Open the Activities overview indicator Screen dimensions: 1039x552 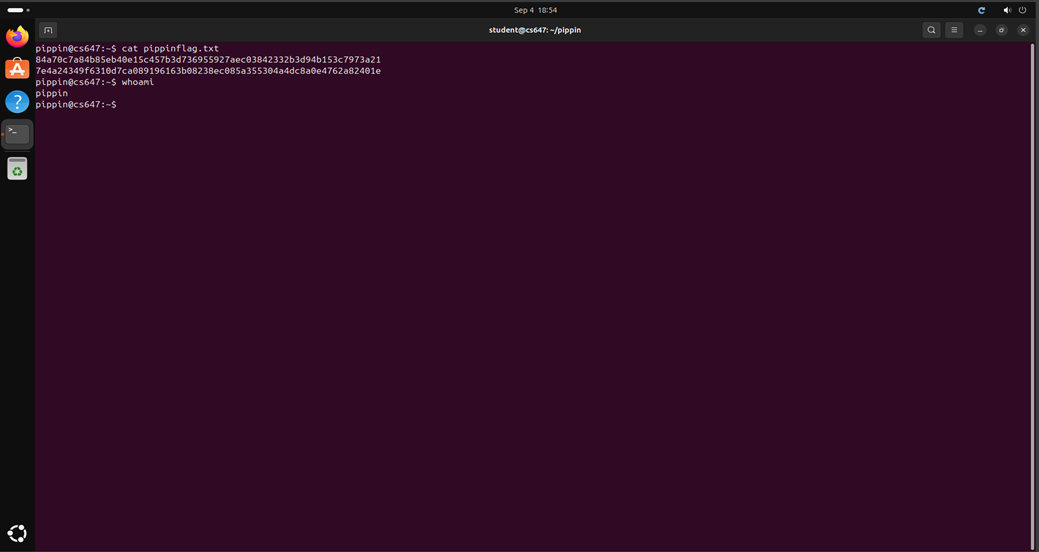coord(18,10)
